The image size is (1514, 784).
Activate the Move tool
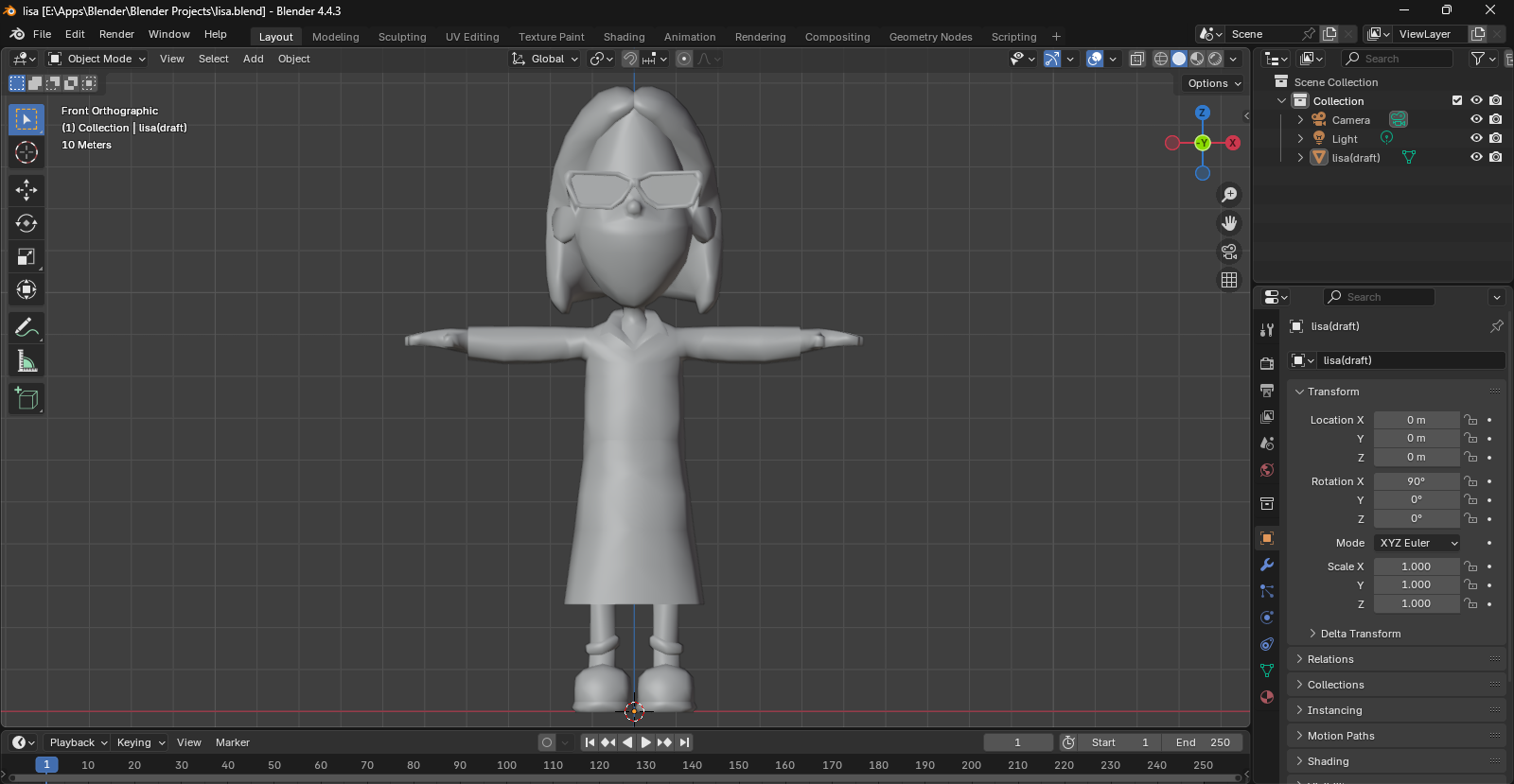coord(26,190)
